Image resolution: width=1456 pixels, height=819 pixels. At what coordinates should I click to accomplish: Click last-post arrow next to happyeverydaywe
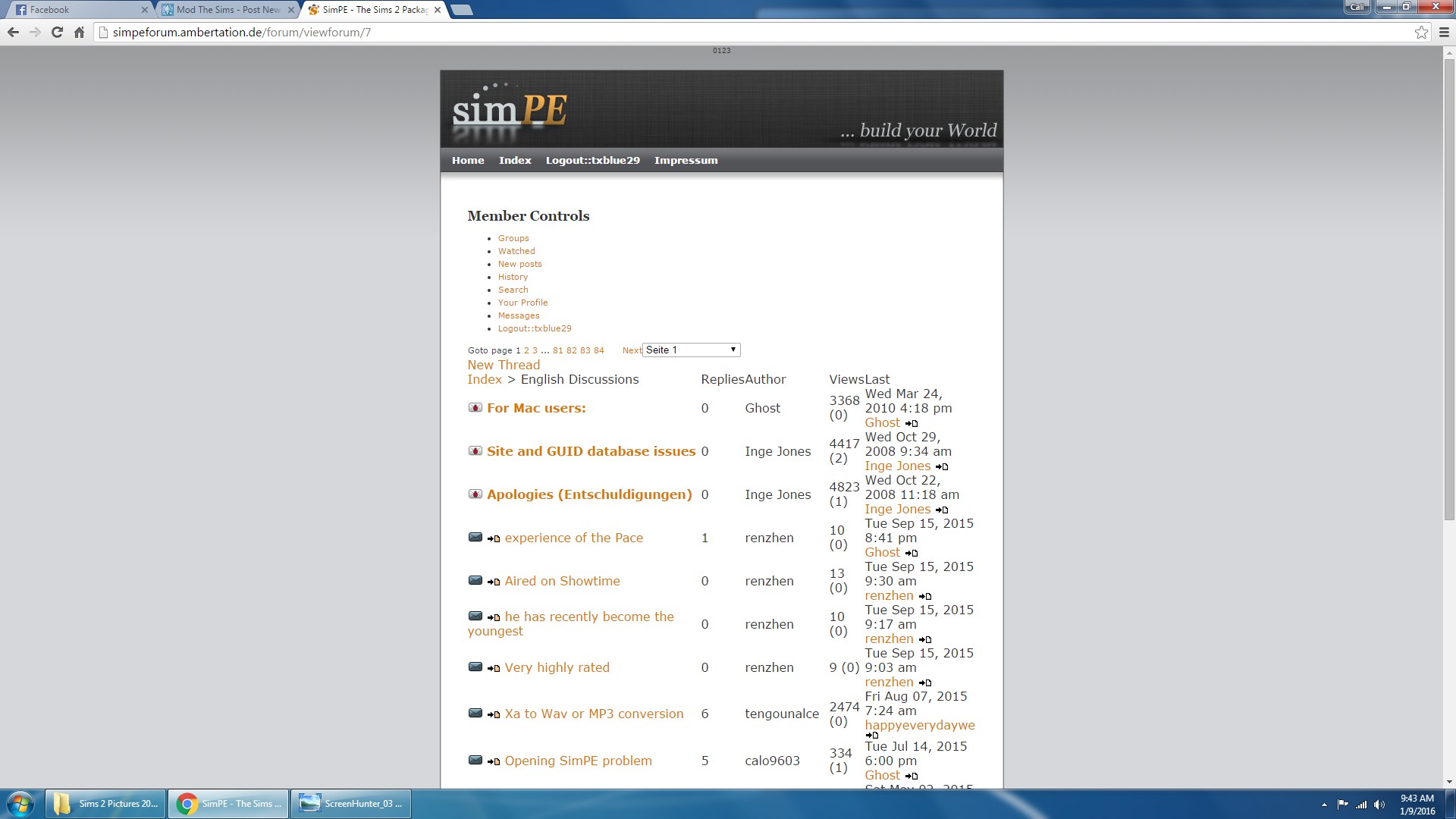[872, 736]
